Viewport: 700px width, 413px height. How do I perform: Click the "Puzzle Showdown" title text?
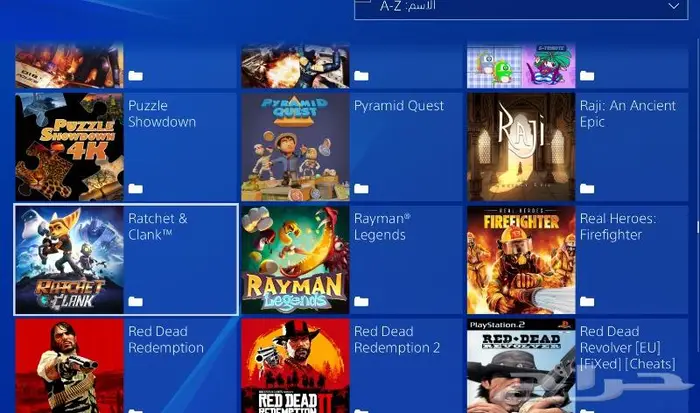point(162,113)
